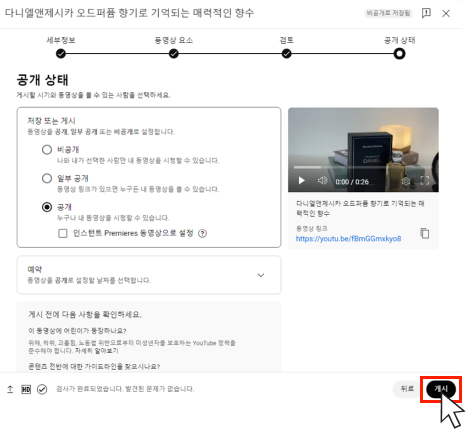Viewport: 466px width, 429px height.
Task: Close the upload dialog with X icon
Action: (446, 13)
